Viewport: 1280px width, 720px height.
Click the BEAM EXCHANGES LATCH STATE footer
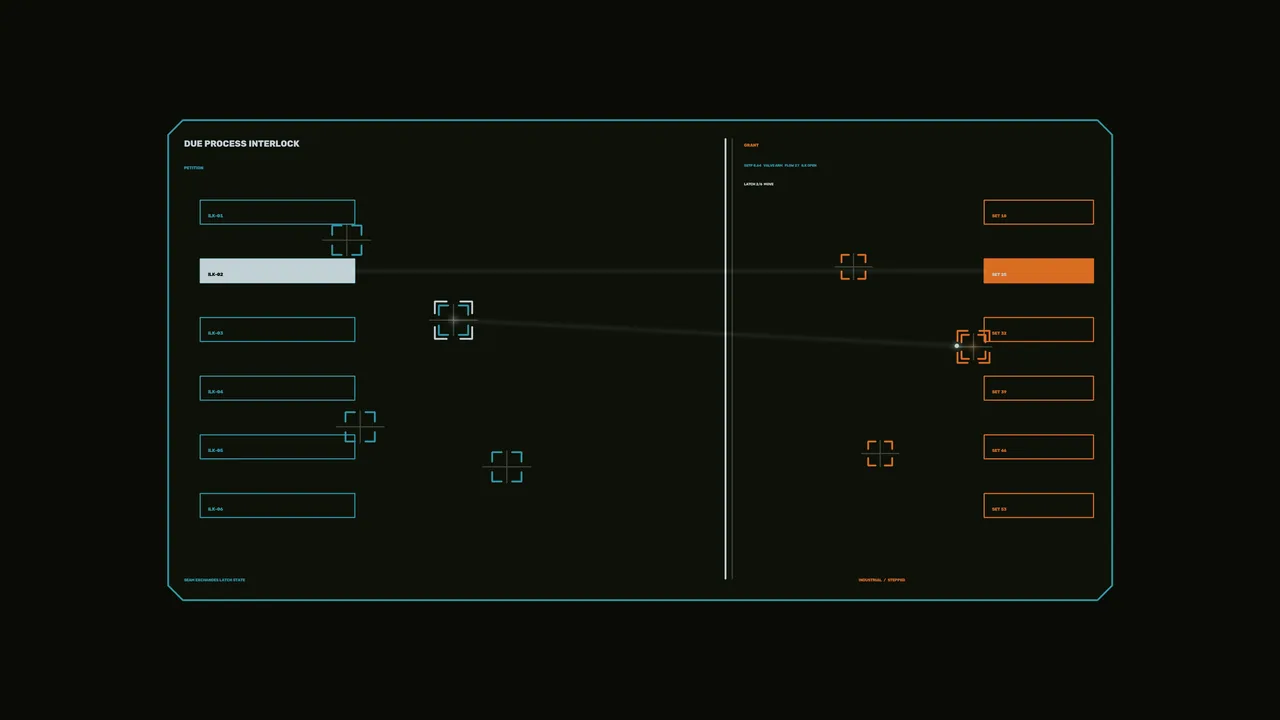(x=214, y=580)
